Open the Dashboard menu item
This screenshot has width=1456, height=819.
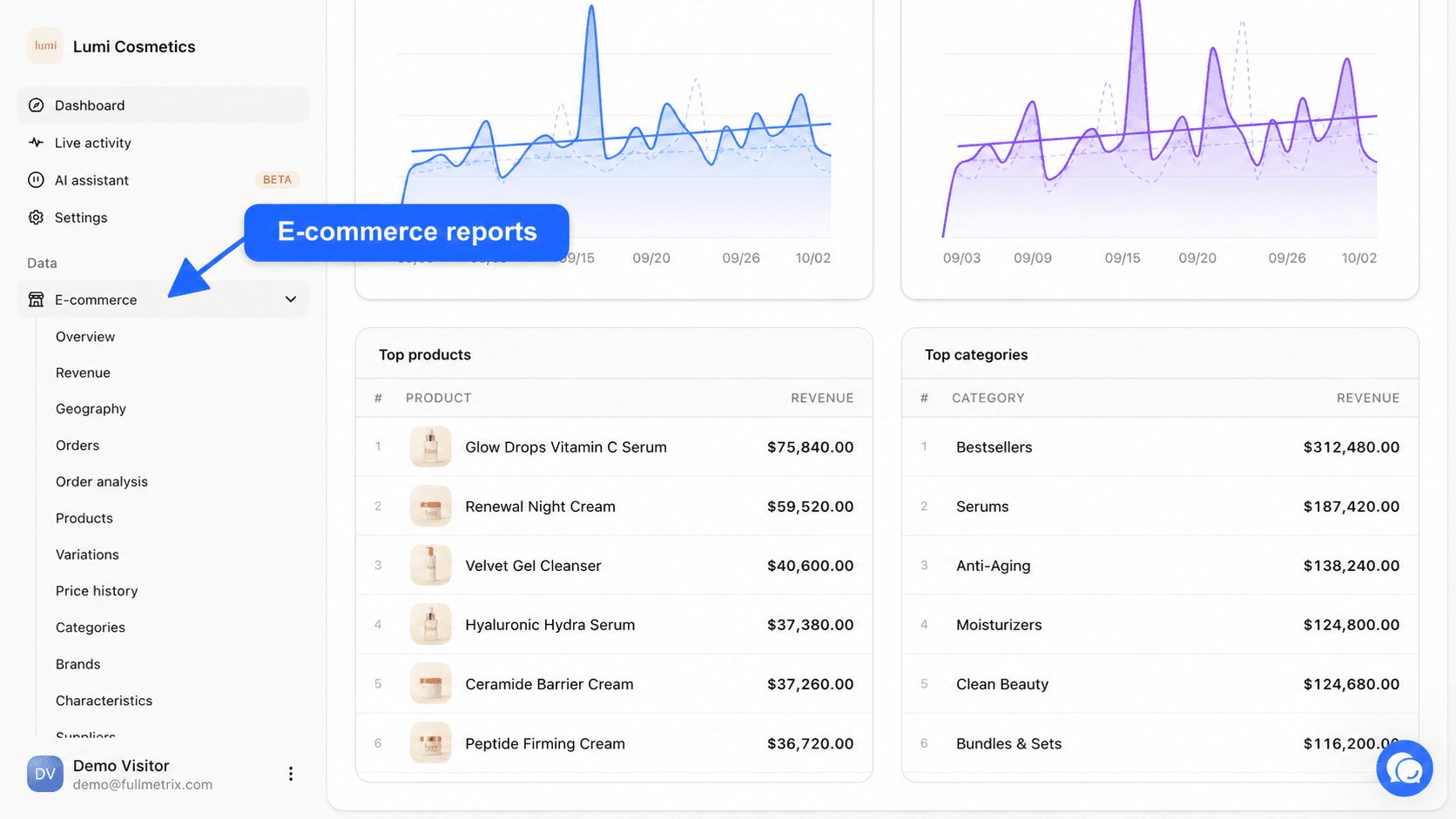point(163,105)
